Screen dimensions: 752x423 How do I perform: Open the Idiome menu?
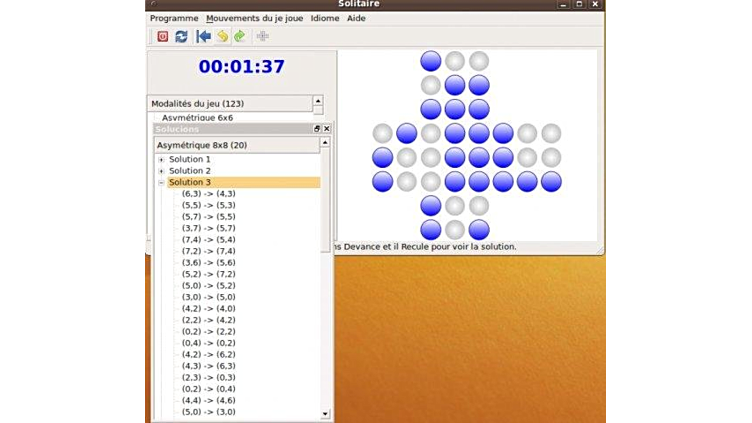(325, 18)
